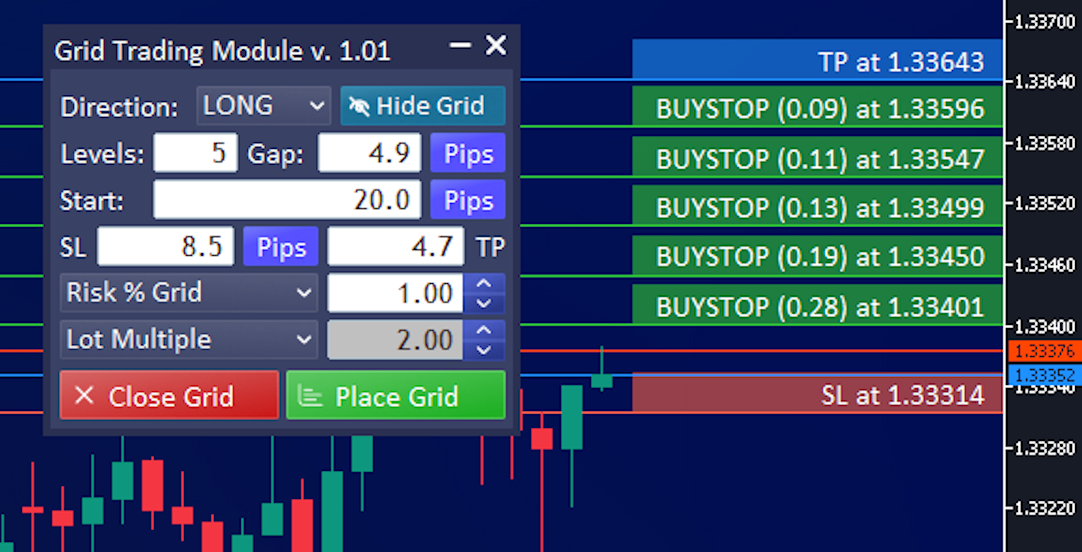The image size is (1082, 552).
Task: Close the Grid Trading Module panel
Action: click(495, 46)
